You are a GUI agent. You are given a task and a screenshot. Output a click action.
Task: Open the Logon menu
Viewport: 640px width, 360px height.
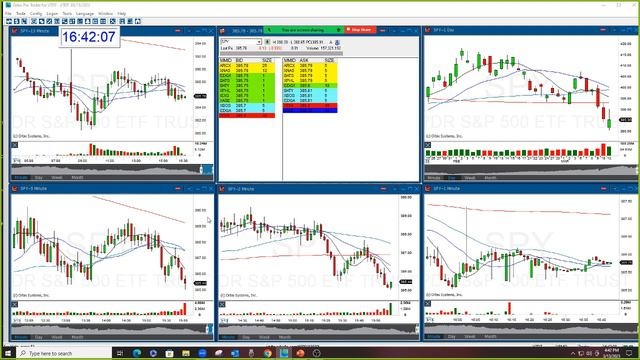52,13
